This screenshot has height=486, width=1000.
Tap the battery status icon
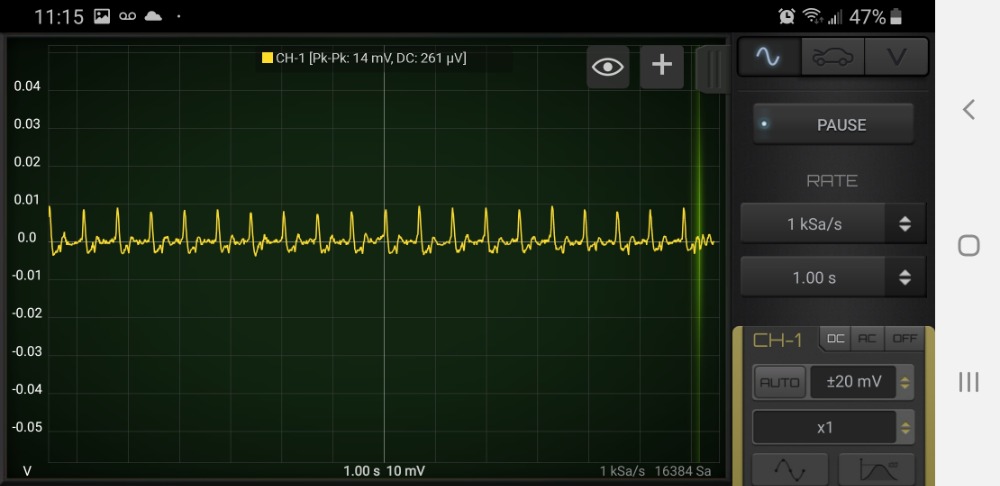click(x=897, y=17)
